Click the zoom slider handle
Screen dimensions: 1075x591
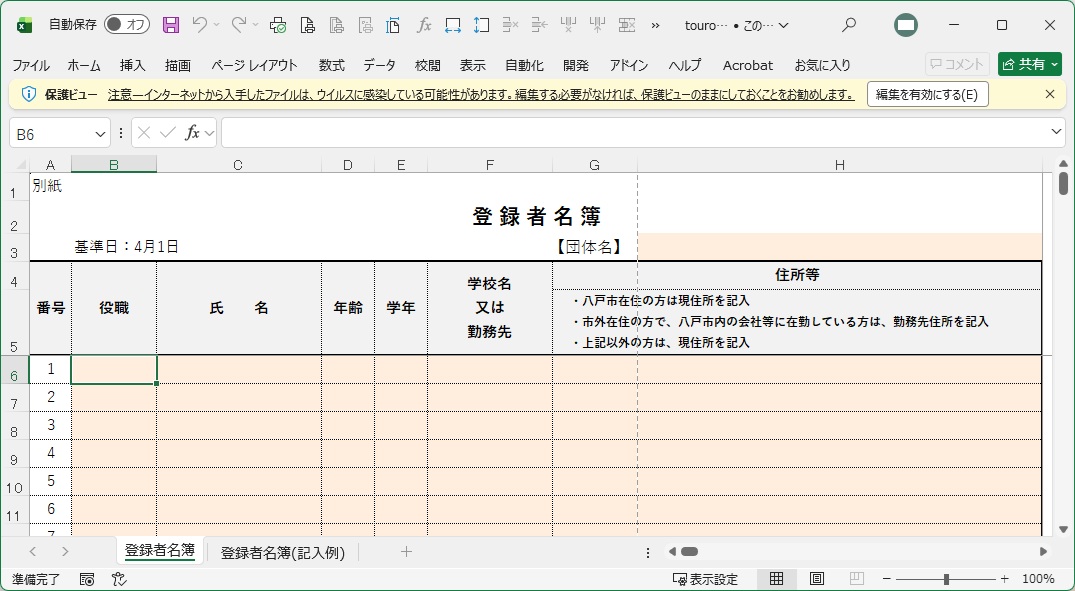(x=946, y=579)
